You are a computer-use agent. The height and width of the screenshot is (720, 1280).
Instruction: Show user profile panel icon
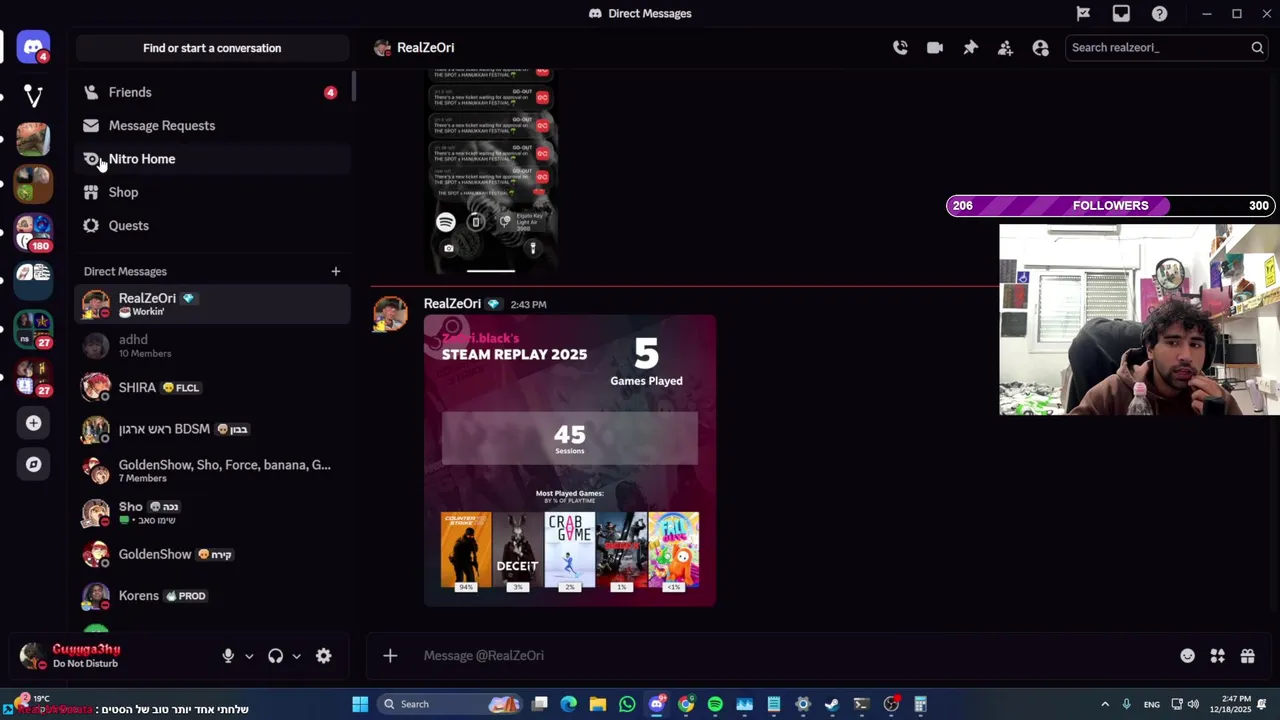pyautogui.click(x=1040, y=47)
